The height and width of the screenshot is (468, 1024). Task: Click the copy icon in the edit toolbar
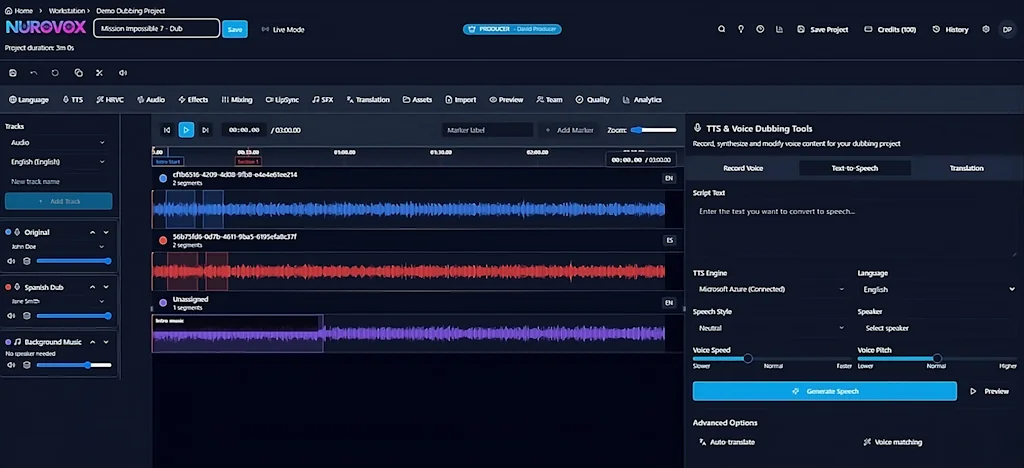coord(78,73)
